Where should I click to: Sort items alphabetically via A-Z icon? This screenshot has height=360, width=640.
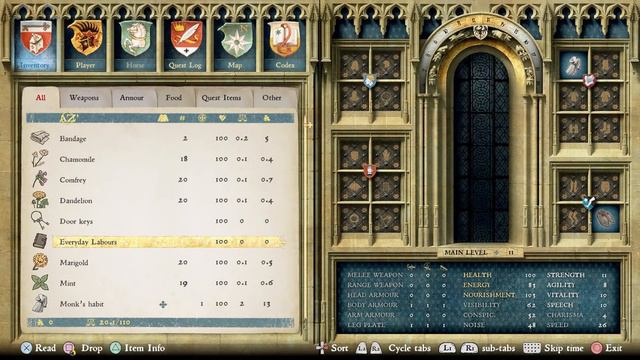(x=69, y=118)
